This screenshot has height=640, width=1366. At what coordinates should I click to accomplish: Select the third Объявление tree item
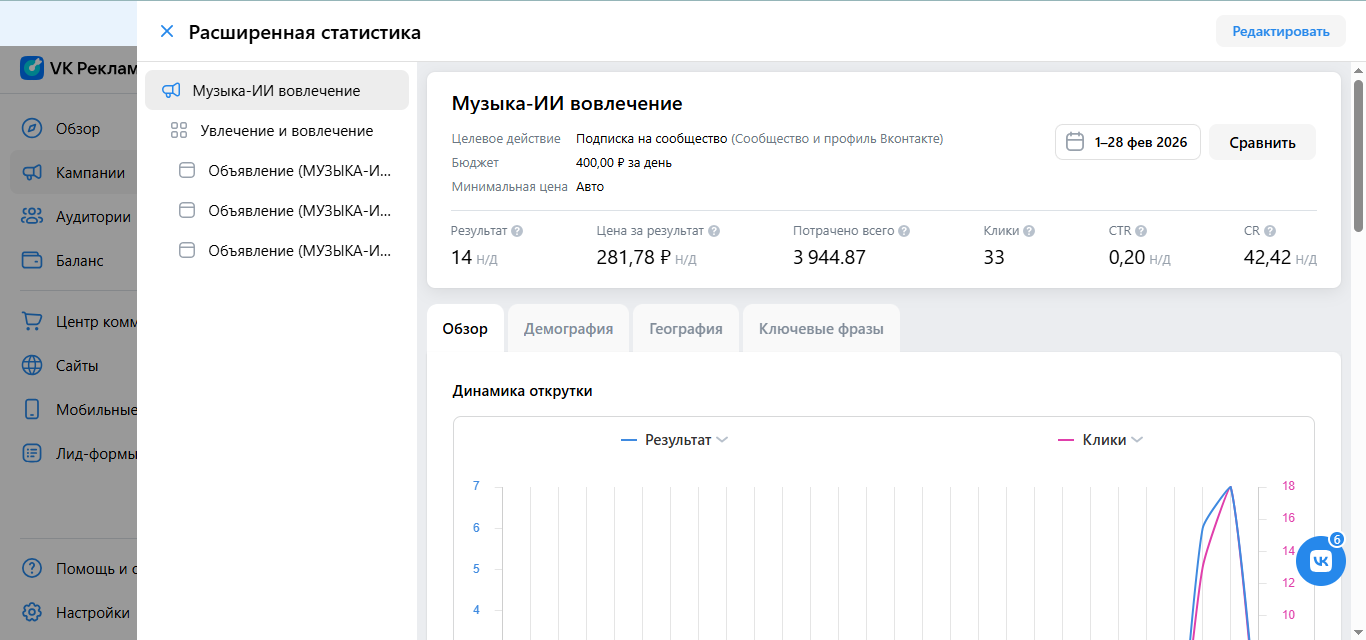[x=298, y=251]
